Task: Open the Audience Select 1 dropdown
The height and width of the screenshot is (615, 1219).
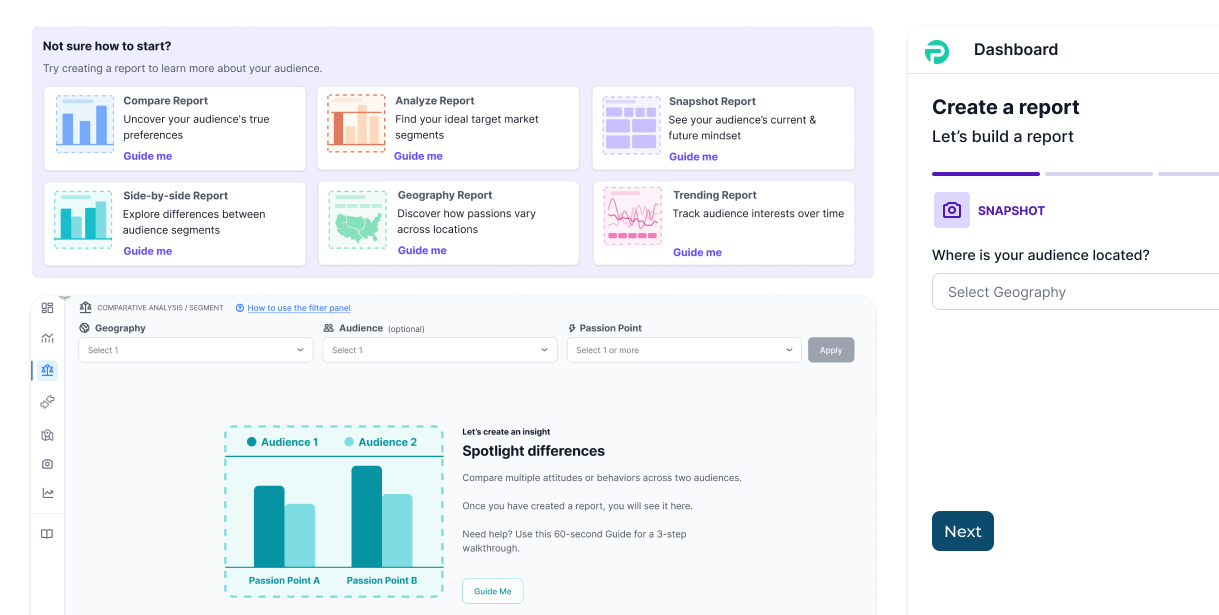Action: pos(440,350)
